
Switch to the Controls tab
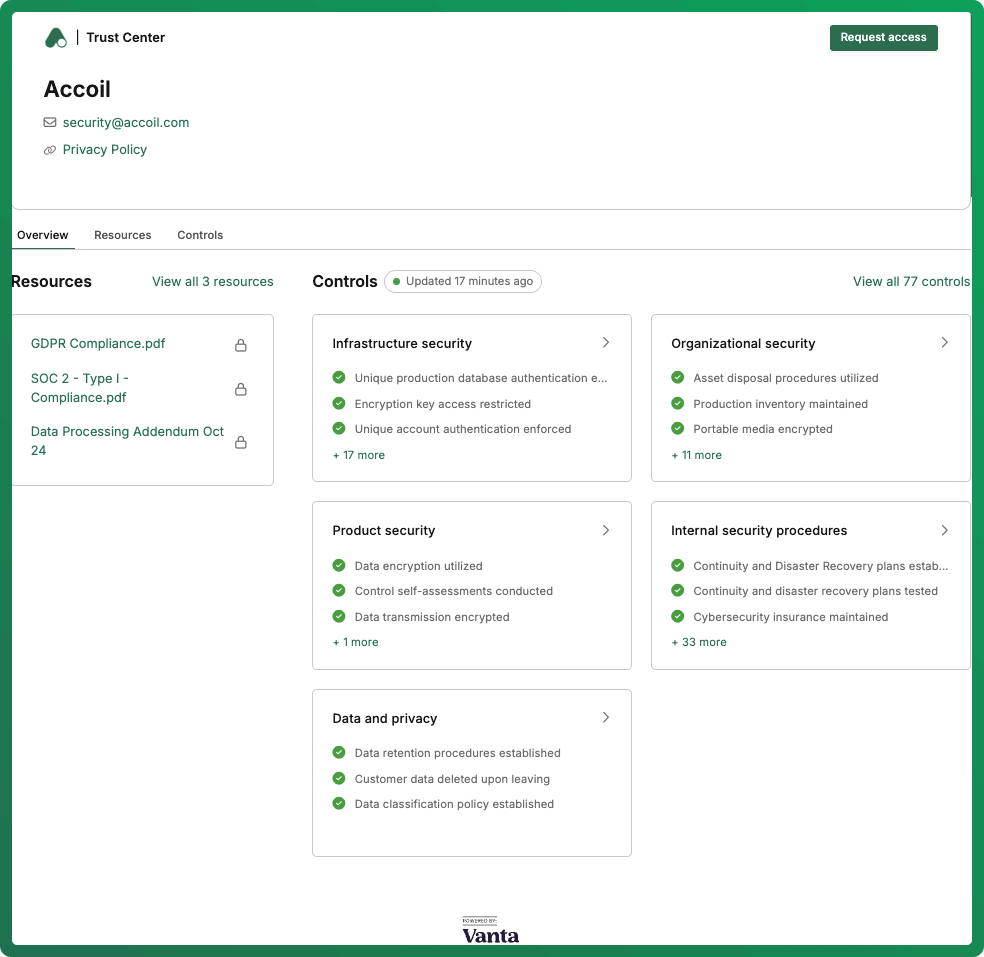pos(200,235)
